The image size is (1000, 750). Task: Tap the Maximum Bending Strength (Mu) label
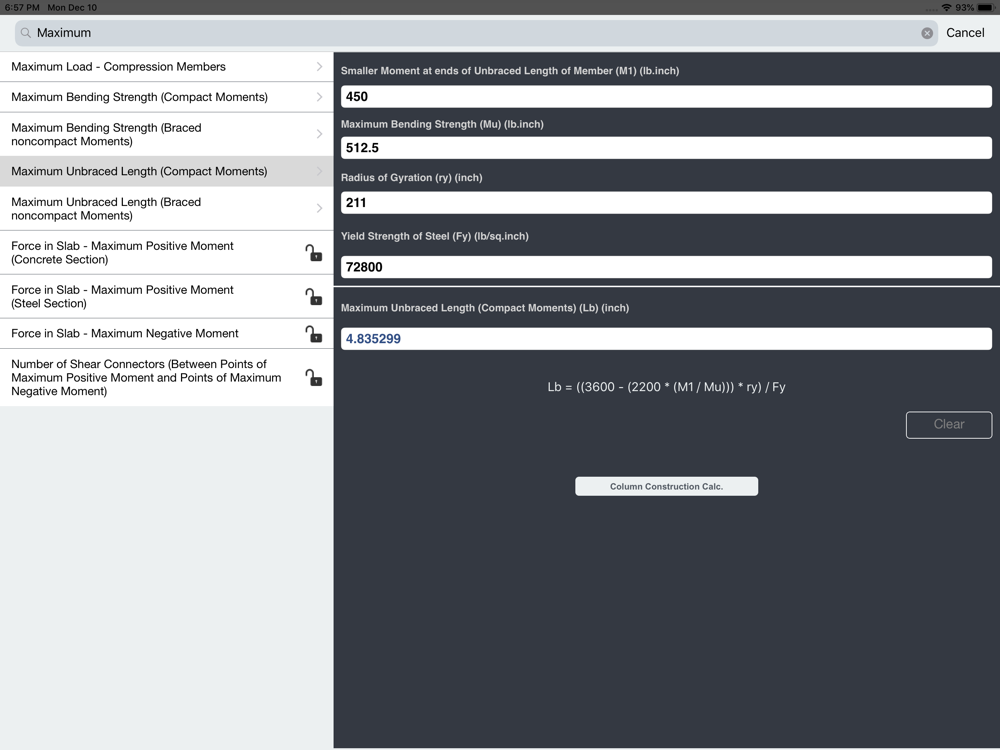click(x=442, y=124)
